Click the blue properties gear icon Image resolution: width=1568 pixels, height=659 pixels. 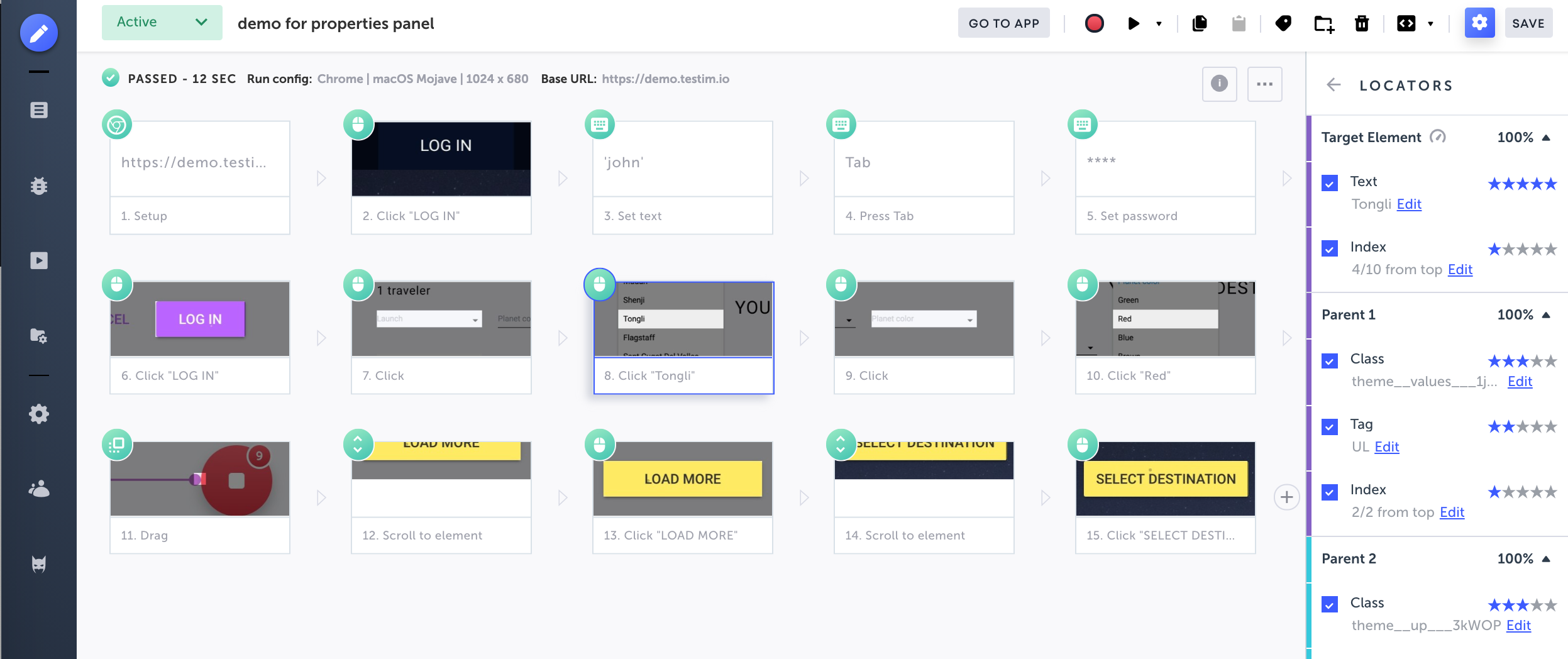click(1479, 23)
